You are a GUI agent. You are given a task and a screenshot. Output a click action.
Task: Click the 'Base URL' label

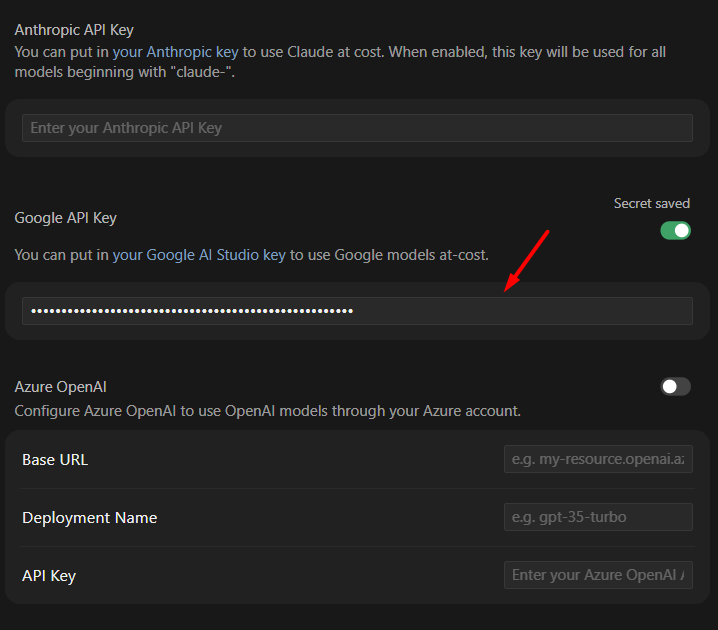pyautogui.click(x=55, y=459)
